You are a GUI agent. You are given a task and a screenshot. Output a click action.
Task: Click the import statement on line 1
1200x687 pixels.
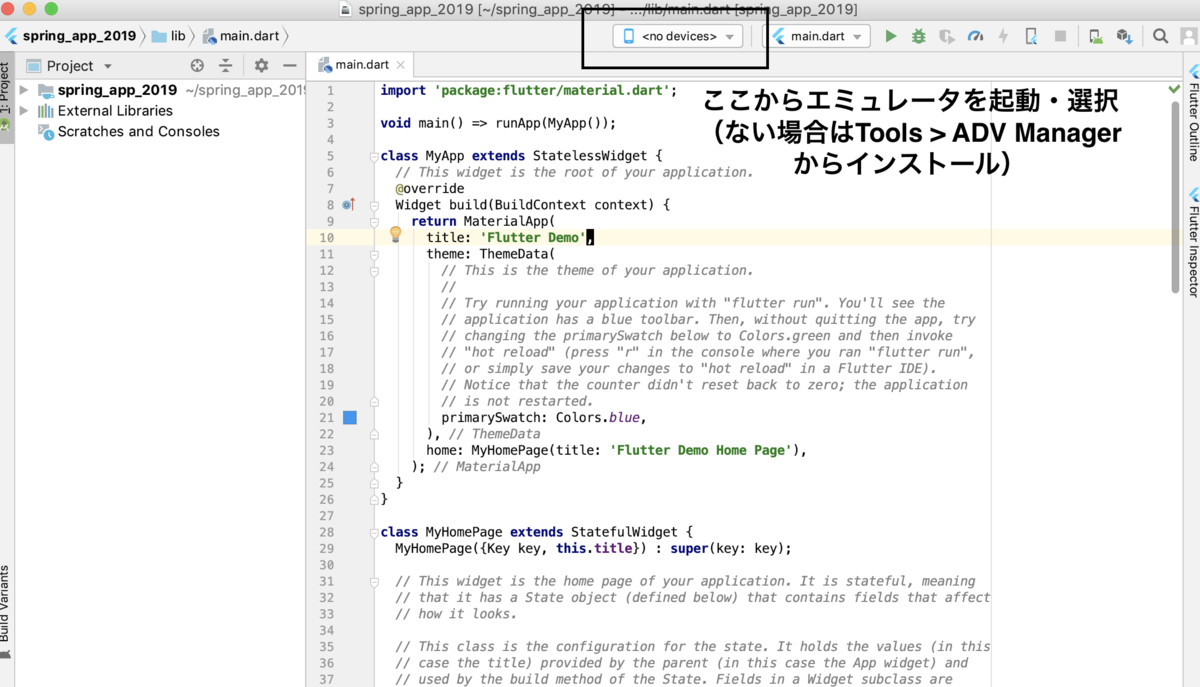click(x=529, y=90)
